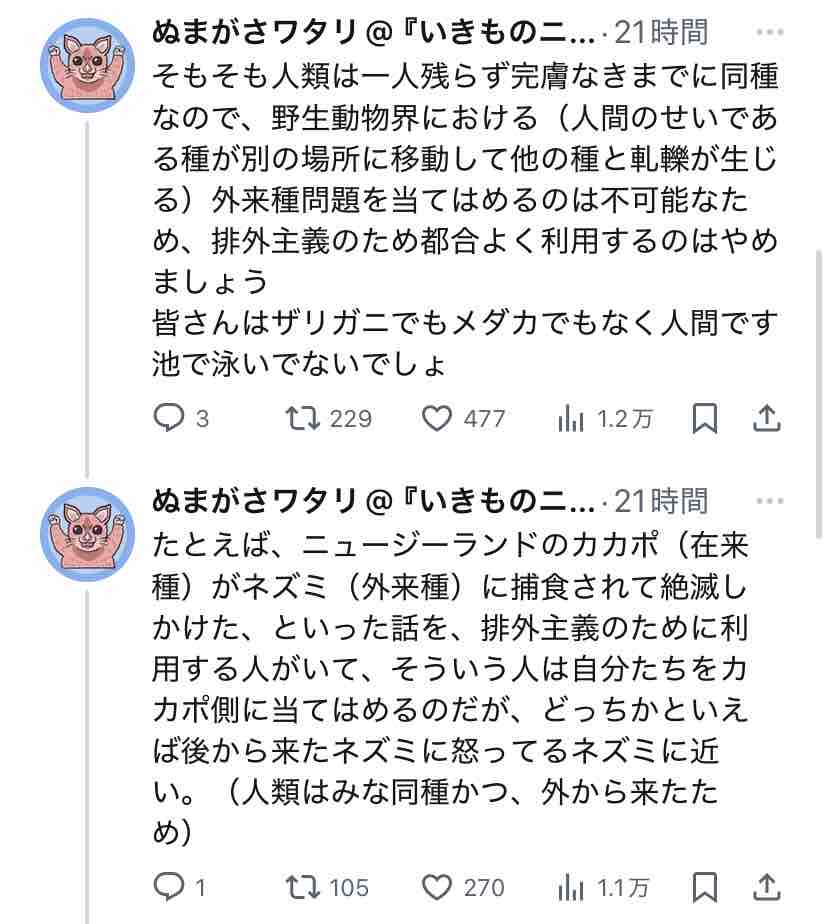Viewport: 828px width, 924px height.
Task: Reply to the second tweet about カカポ
Action: (168, 886)
